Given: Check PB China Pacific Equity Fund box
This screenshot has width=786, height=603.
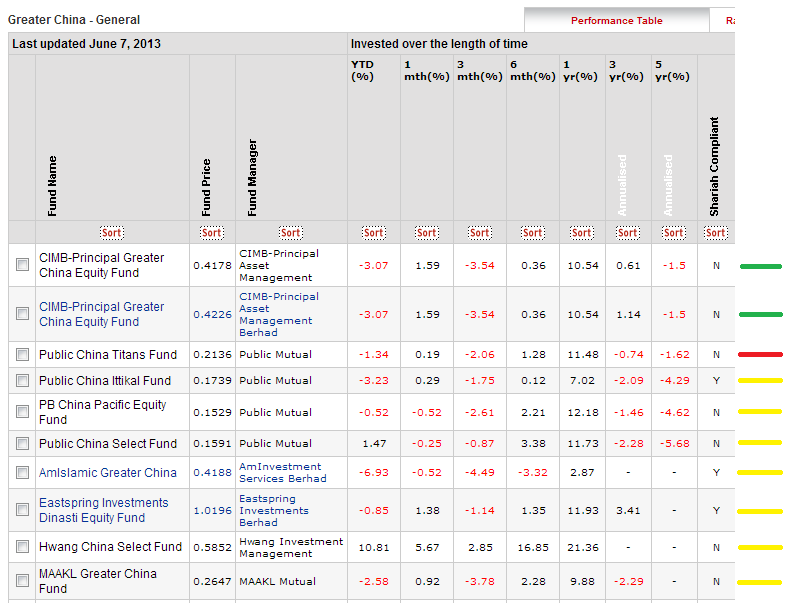Looking at the screenshot, I should [x=22, y=412].
